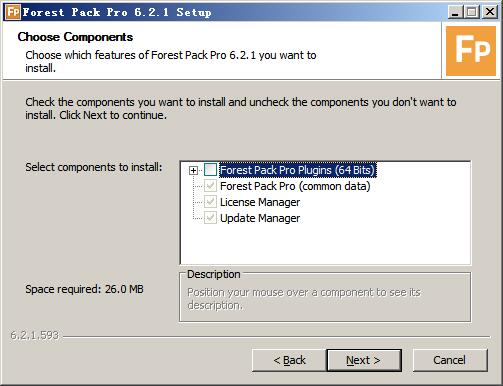Image resolution: width=503 pixels, height=386 pixels.
Task: Click the empty area of the components list
Action: pos(325,245)
